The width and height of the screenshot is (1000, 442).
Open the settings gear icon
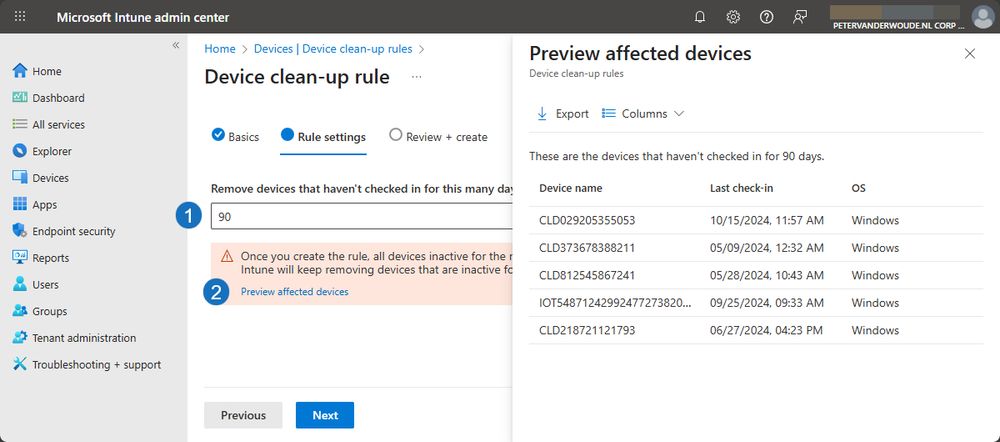coord(733,17)
